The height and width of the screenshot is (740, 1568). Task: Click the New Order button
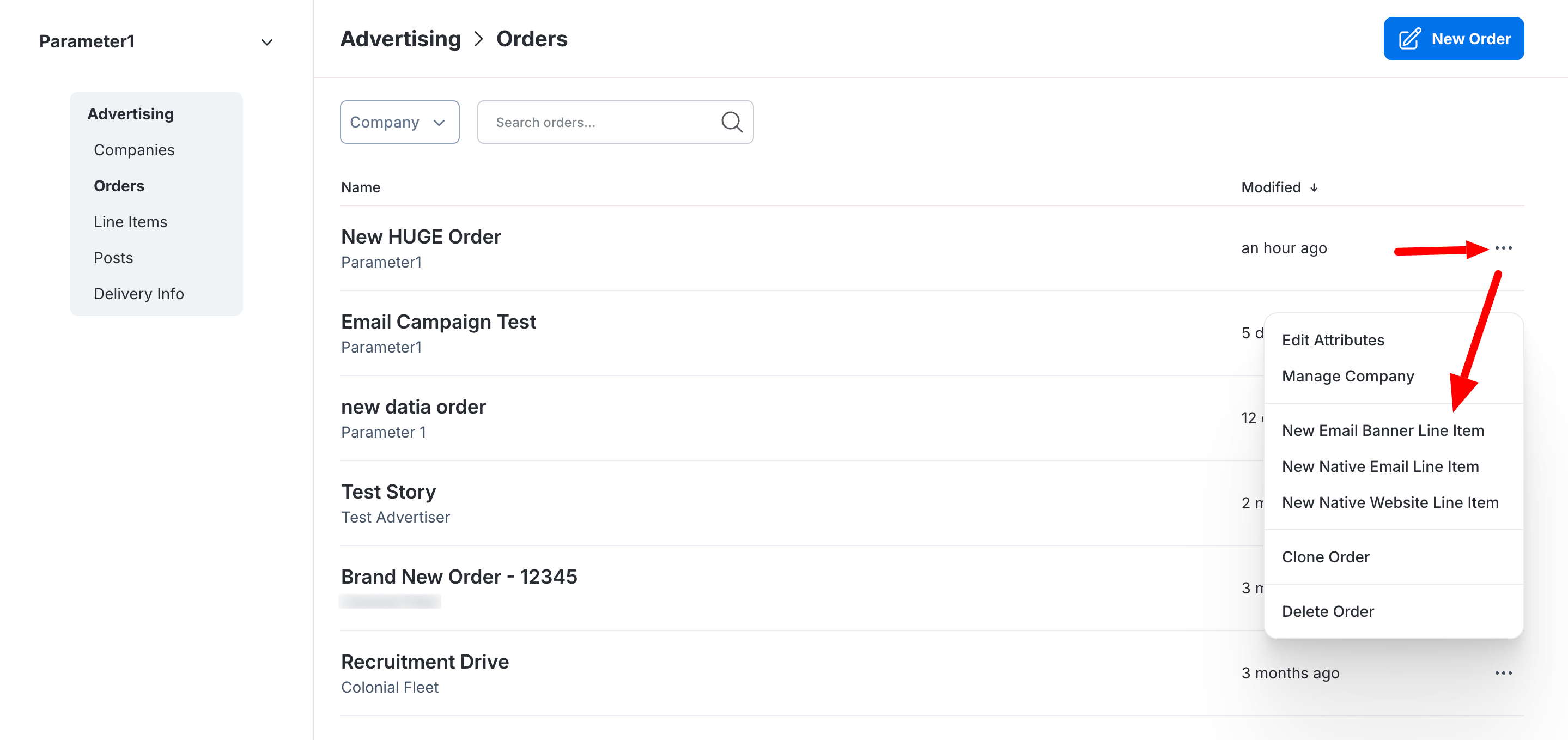1453,39
